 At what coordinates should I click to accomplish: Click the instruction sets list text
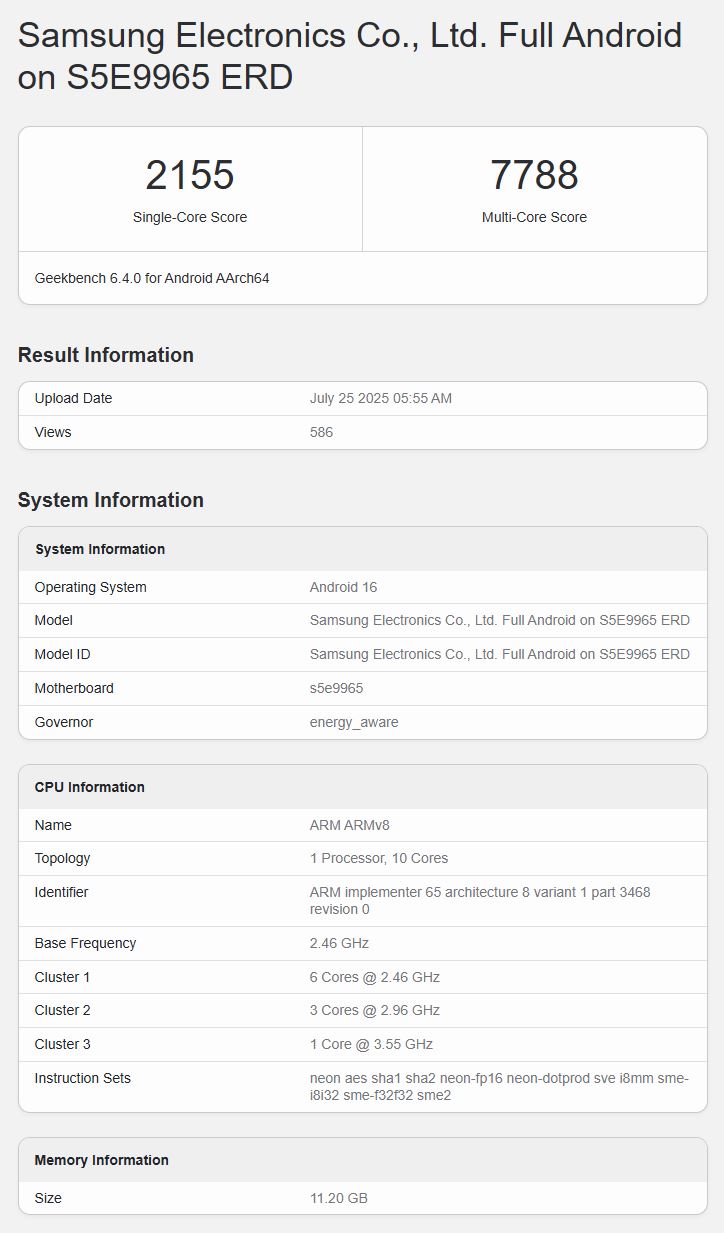pyautogui.click(x=498, y=1086)
